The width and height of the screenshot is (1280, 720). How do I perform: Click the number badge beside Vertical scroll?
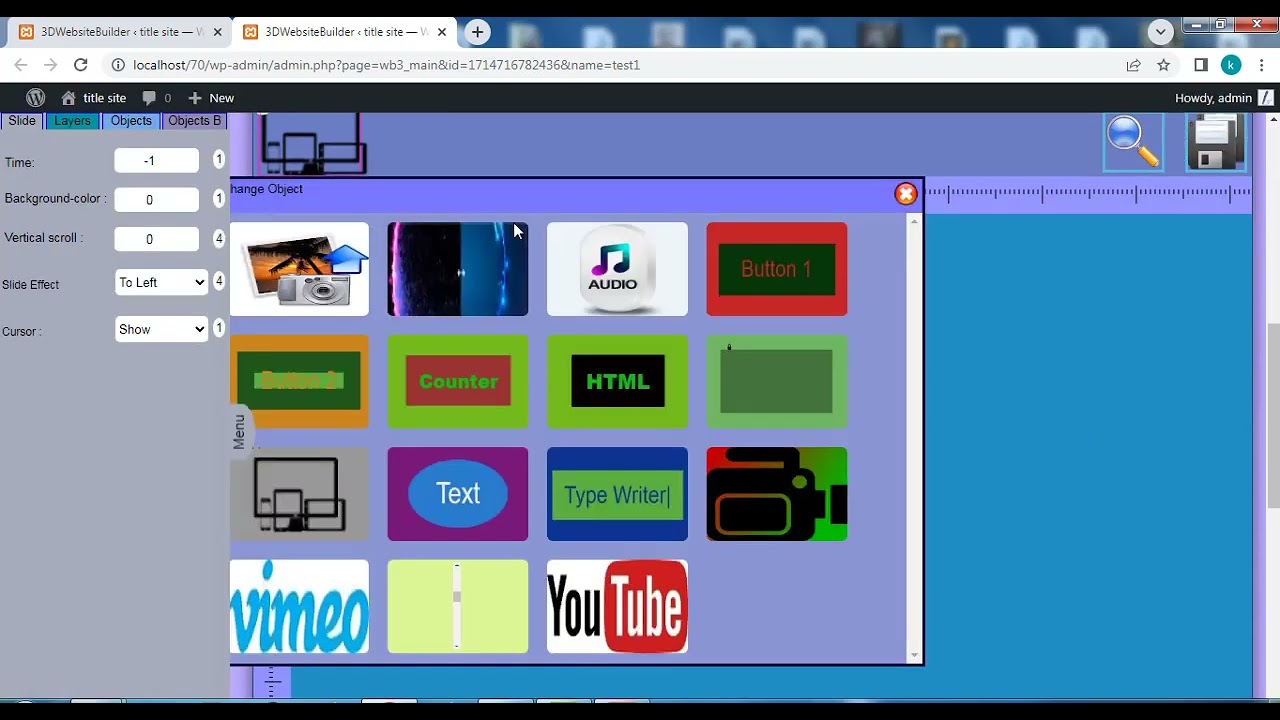pos(219,239)
